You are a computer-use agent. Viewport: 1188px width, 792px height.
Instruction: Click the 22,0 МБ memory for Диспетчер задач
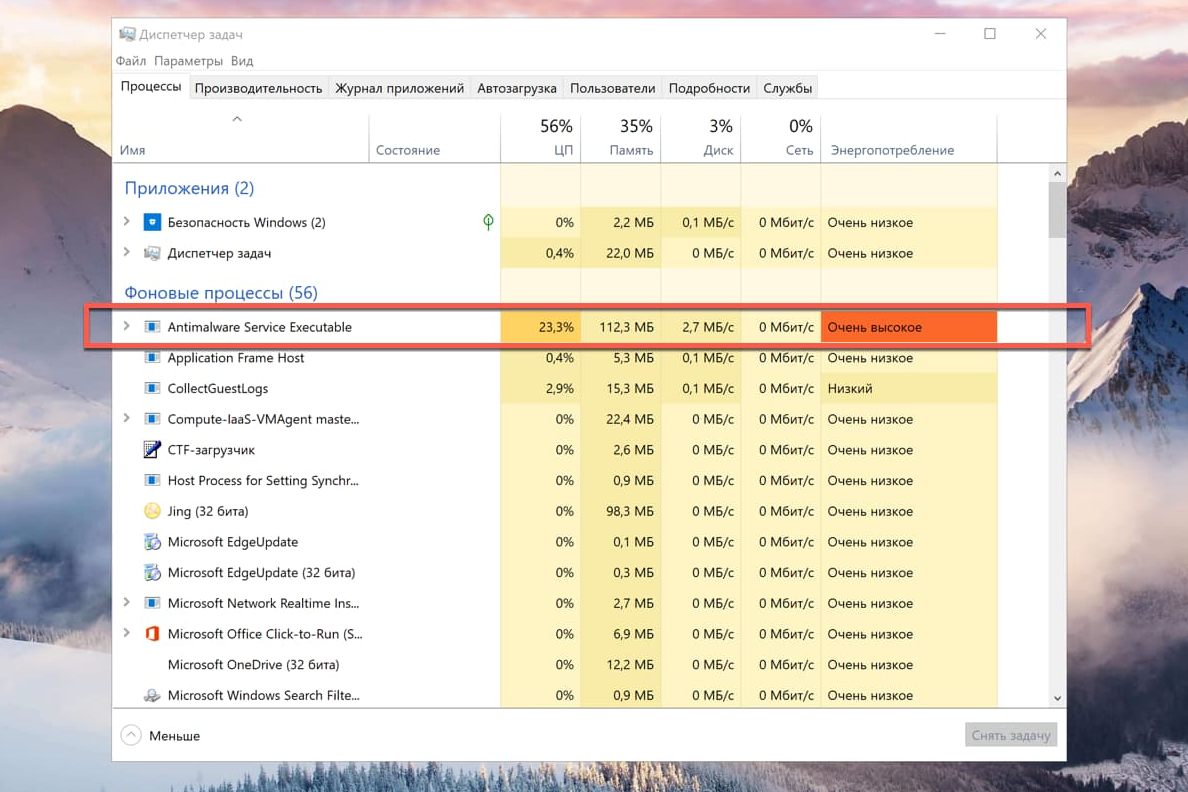(630, 253)
